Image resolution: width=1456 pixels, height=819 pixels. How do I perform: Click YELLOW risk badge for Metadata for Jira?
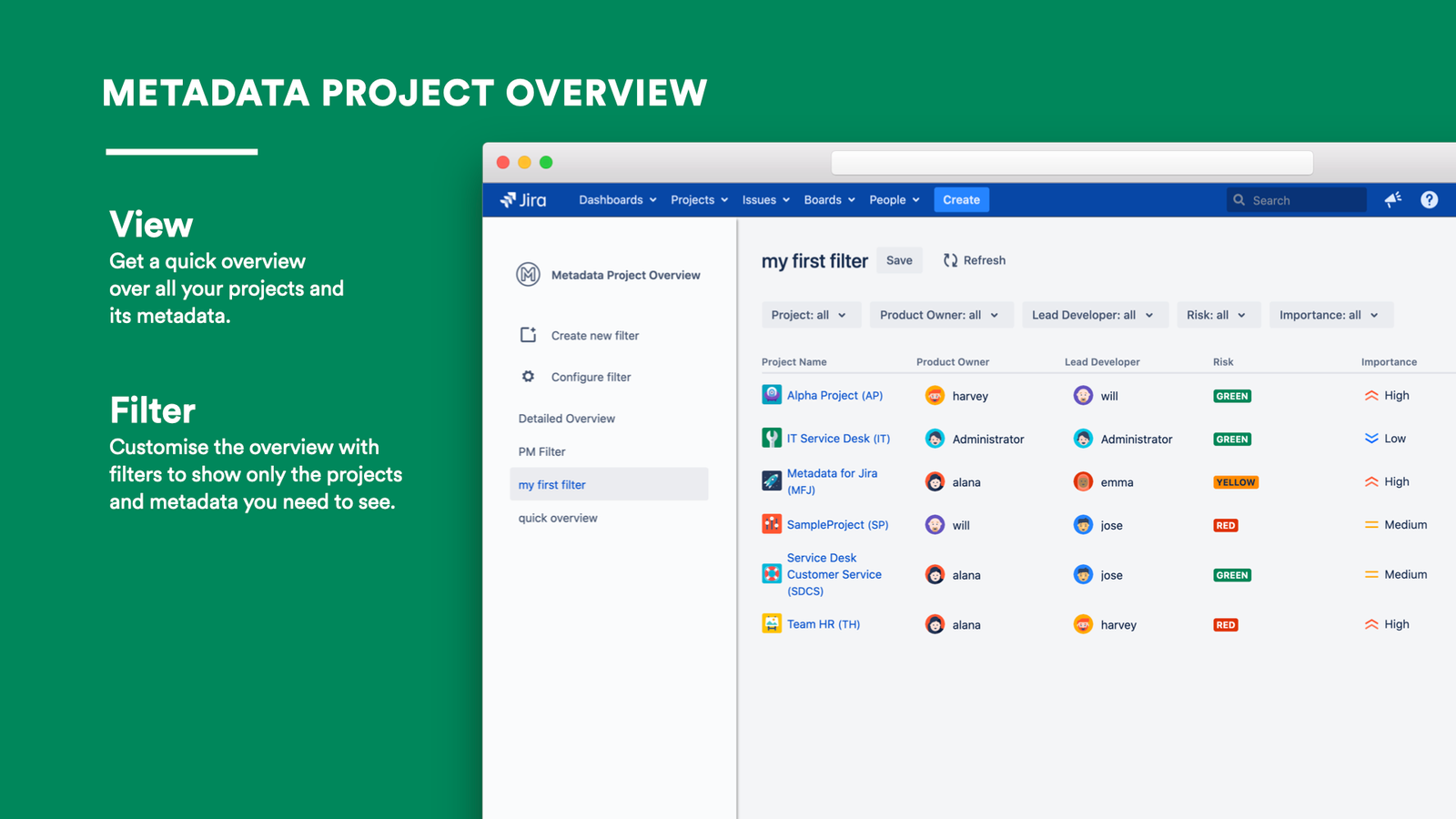(1236, 482)
